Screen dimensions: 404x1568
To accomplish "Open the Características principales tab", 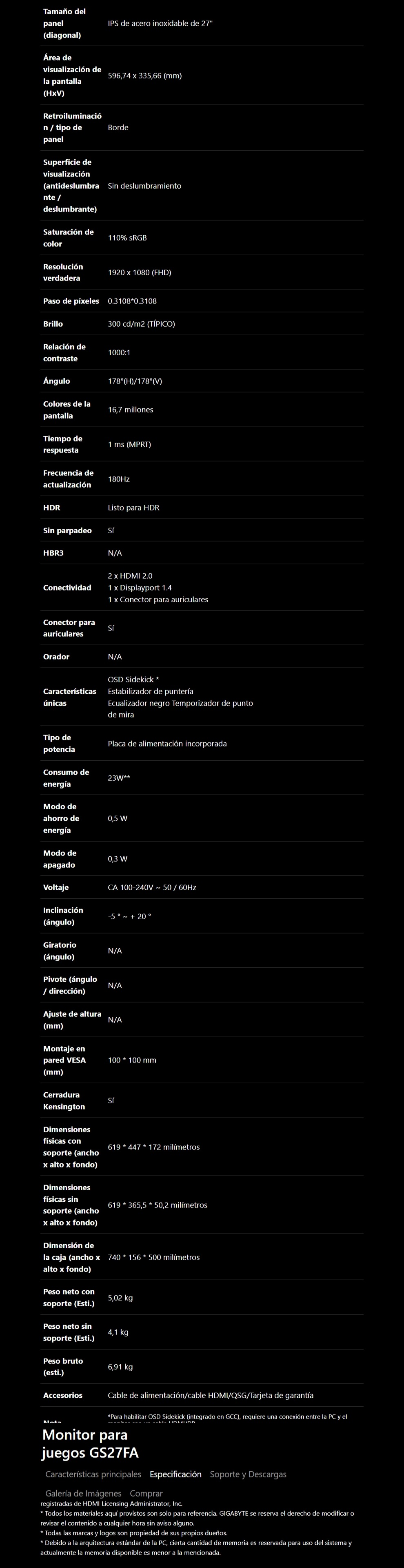I will [93, 1474].
